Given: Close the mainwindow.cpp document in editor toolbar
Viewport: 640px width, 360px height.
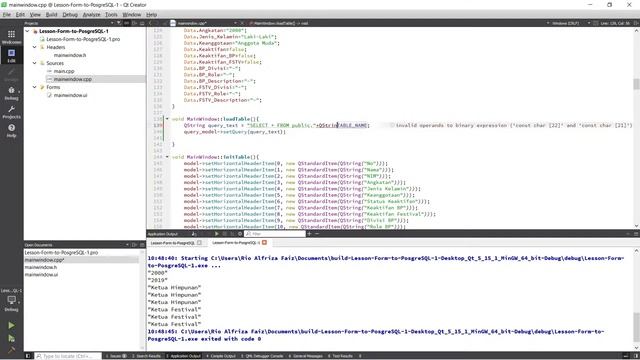Looking at the screenshot, I should [x=242, y=23].
